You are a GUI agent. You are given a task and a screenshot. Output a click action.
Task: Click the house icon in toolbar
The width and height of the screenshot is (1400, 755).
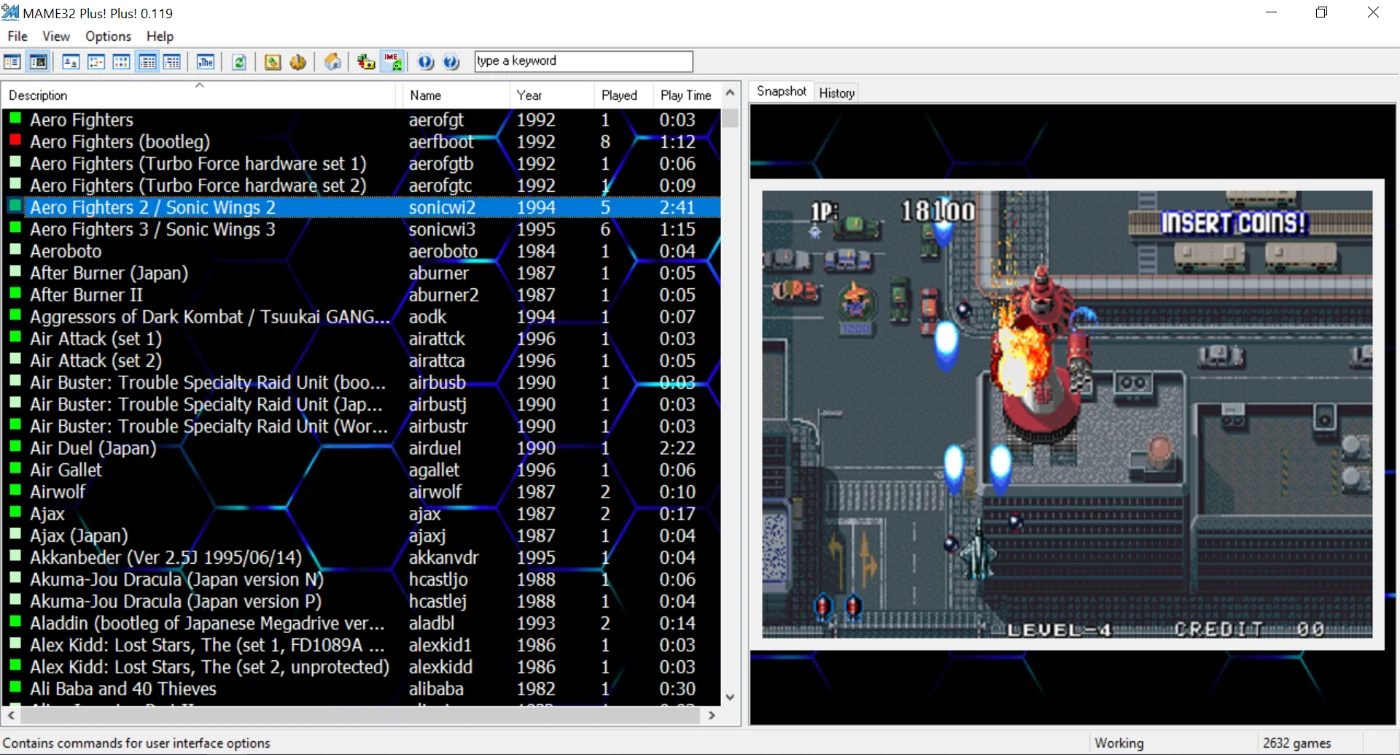(x=332, y=62)
